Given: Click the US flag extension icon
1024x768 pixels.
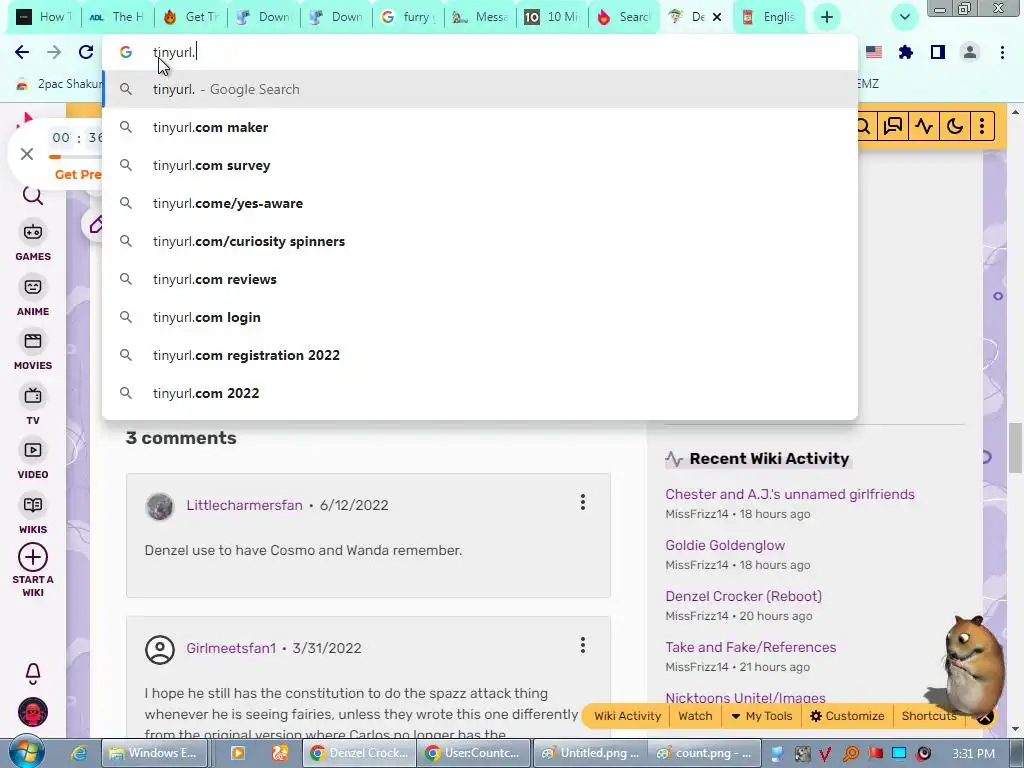Looking at the screenshot, I should 874,52.
